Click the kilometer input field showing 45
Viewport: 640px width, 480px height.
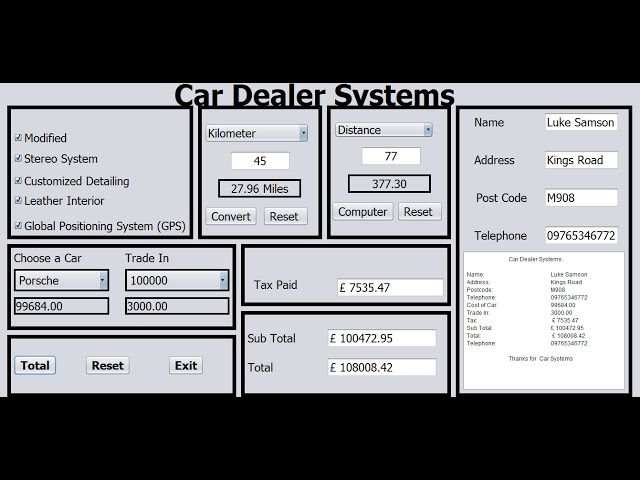[x=260, y=161]
